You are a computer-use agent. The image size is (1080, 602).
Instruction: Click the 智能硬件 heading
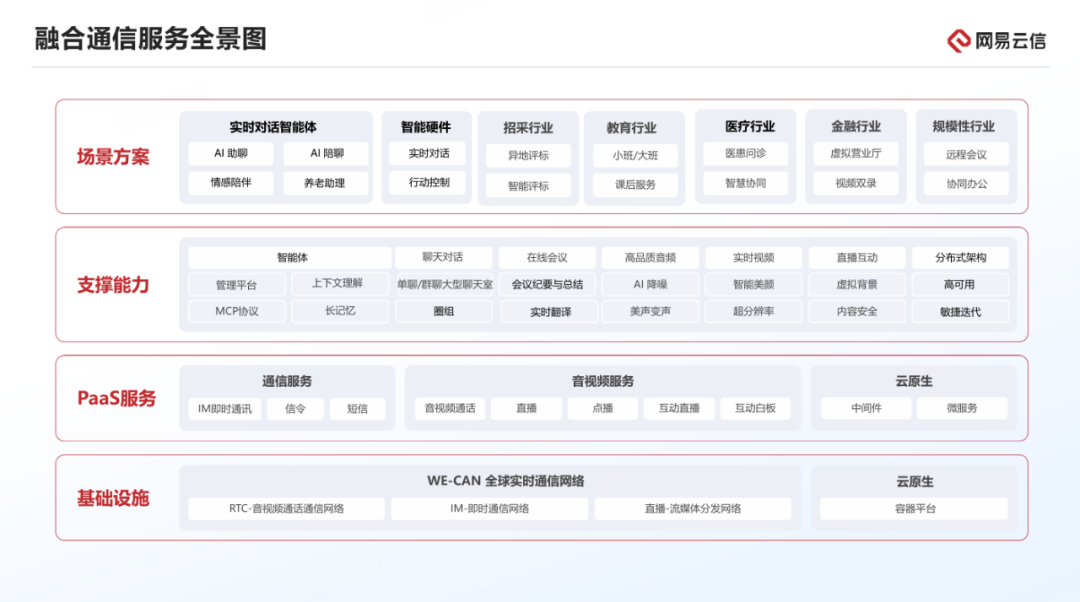click(x=426, y=127)
